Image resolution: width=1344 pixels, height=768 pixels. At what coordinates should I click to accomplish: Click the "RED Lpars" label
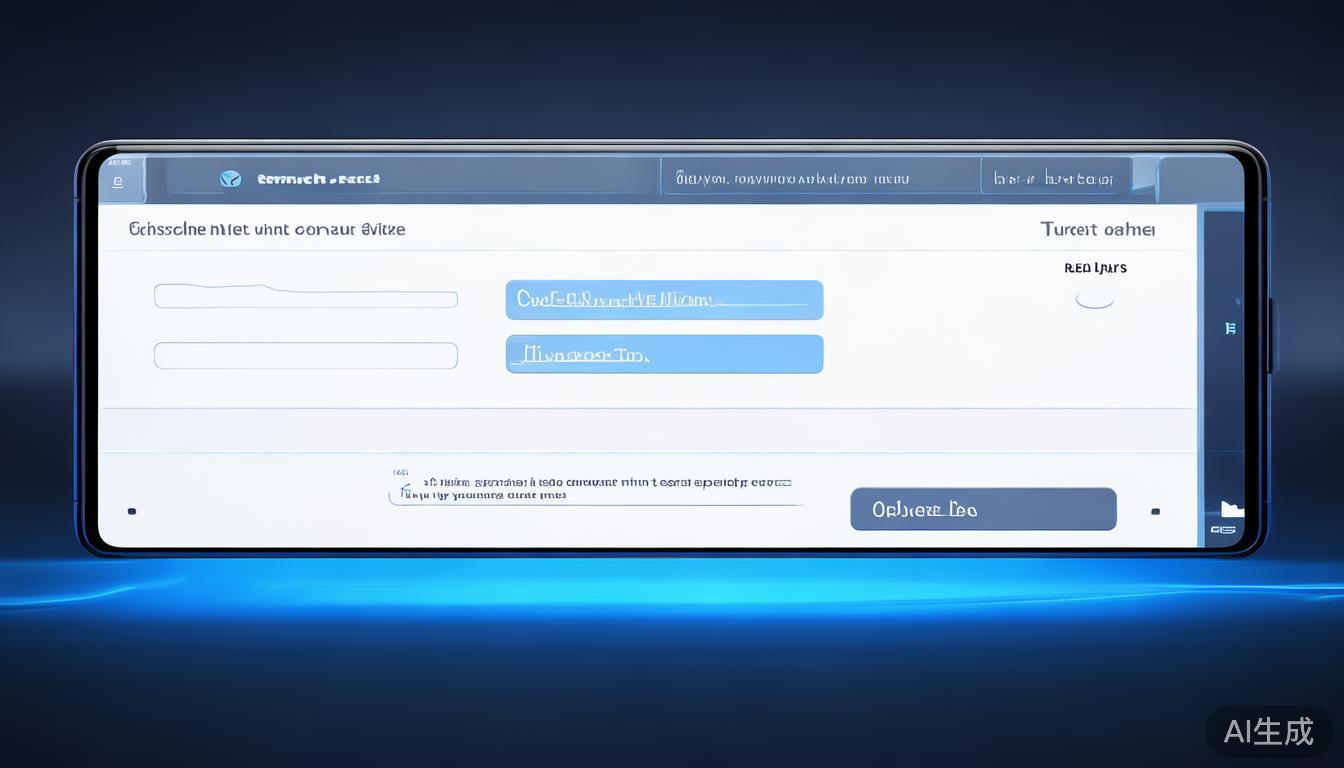pyautogui.click(x=1095, y=268)
